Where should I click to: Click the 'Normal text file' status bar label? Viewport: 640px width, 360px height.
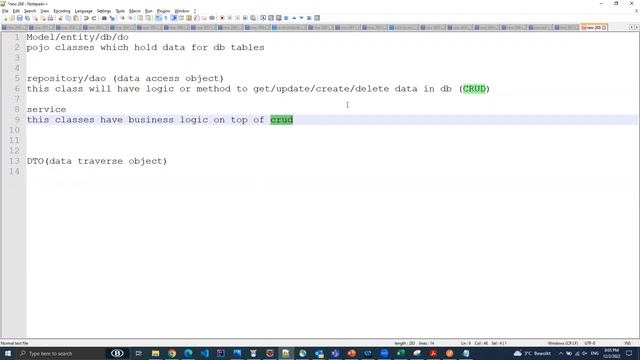(14, 343)
